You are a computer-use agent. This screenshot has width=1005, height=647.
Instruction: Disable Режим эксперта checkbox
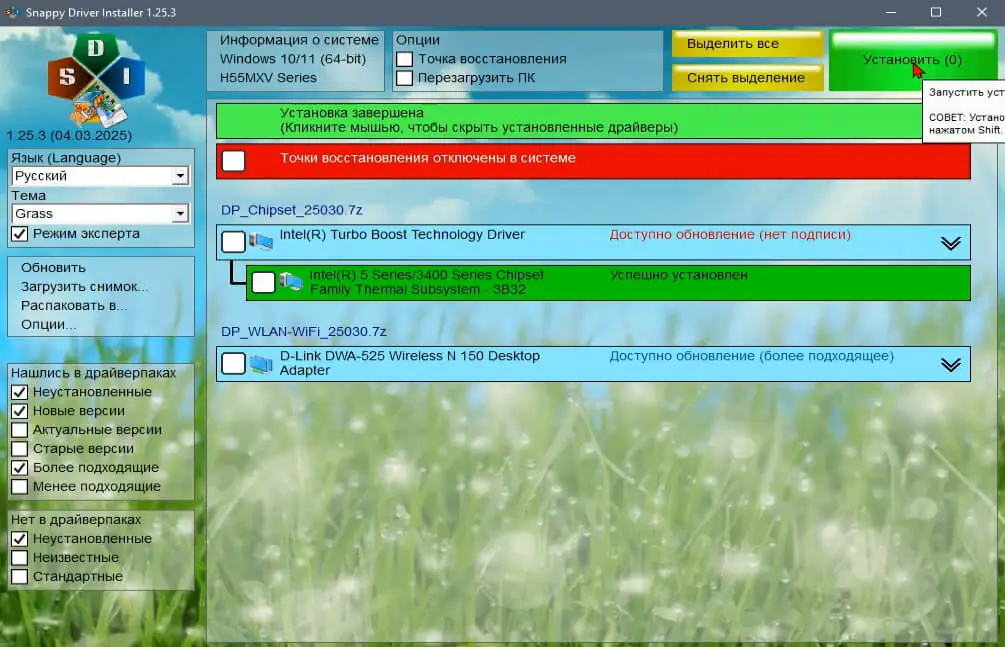tap(20, 234)
